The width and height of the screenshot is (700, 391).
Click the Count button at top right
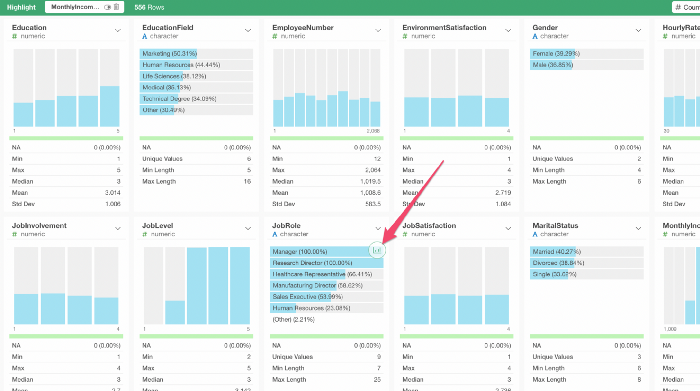point(688,7)
